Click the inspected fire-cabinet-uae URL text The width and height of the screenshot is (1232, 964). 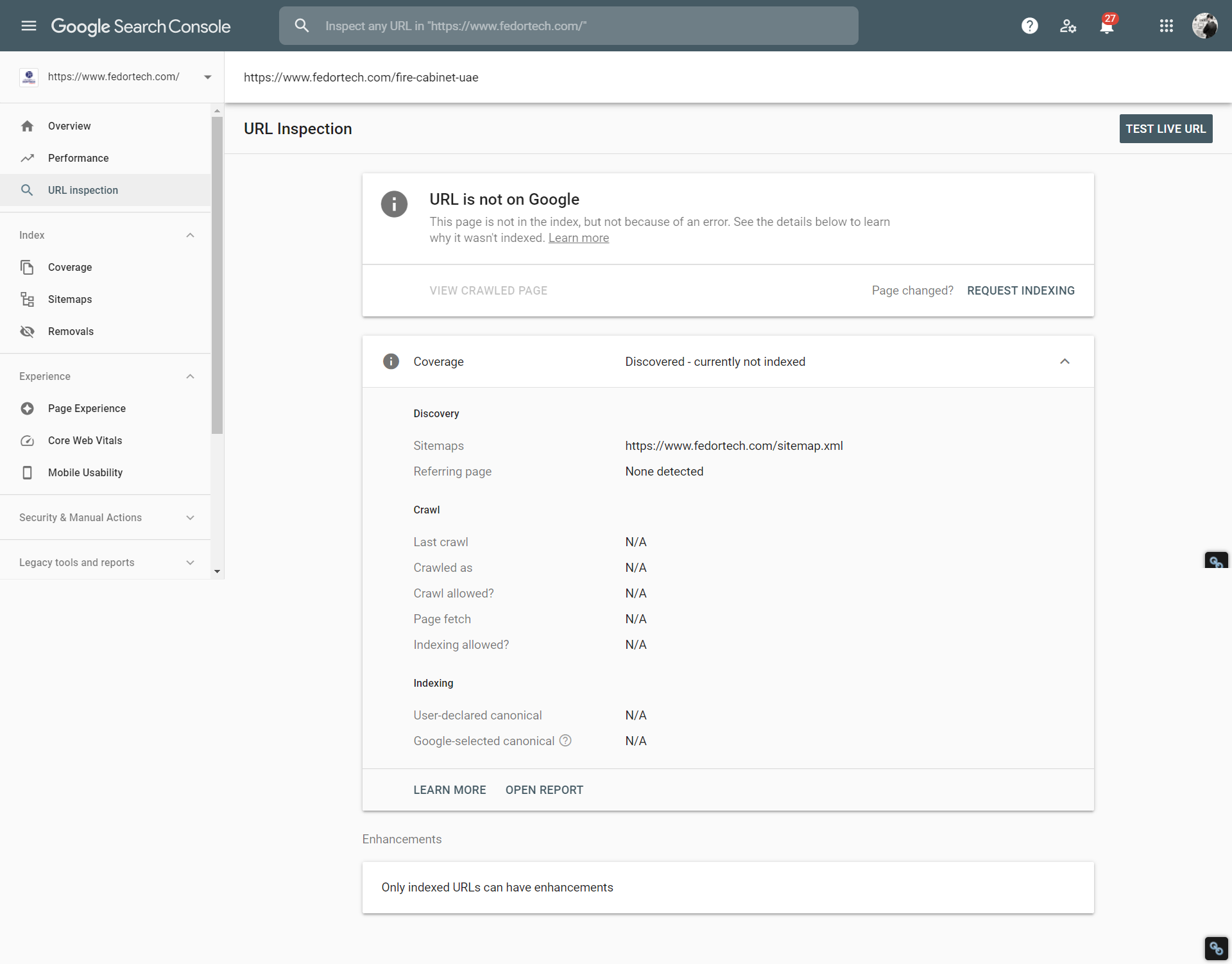(361, 77)
